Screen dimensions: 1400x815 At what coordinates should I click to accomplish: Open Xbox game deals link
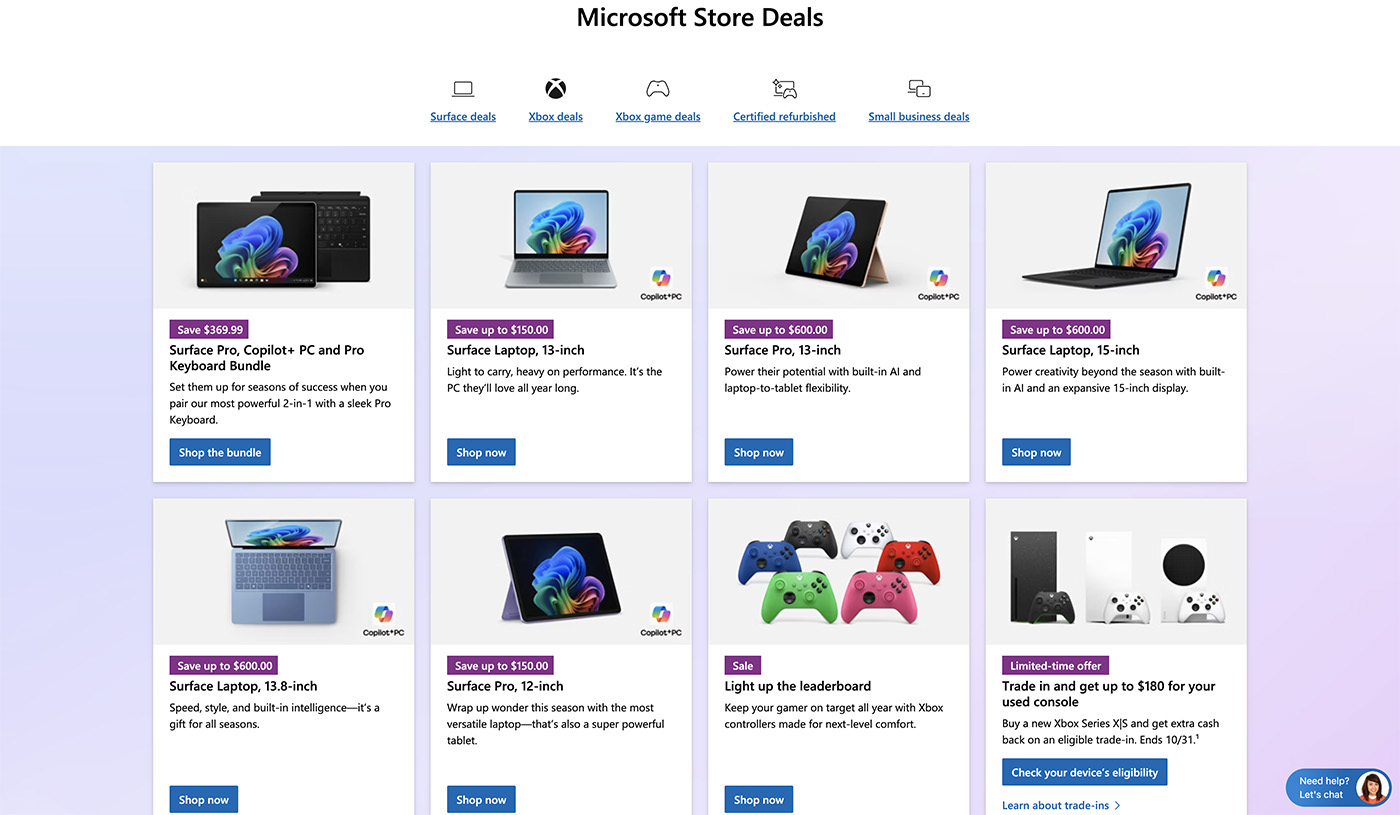pyautogui.click(x=657, y=117)
